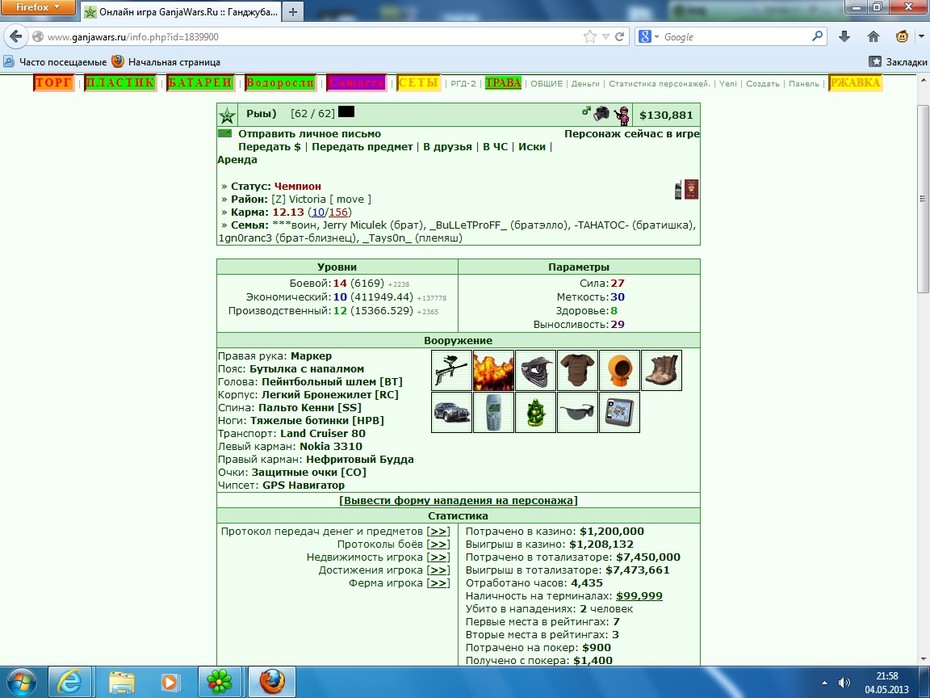Open the ТОРГ top menu link
This screenshot has height=698, width=930.
point(54,83)
